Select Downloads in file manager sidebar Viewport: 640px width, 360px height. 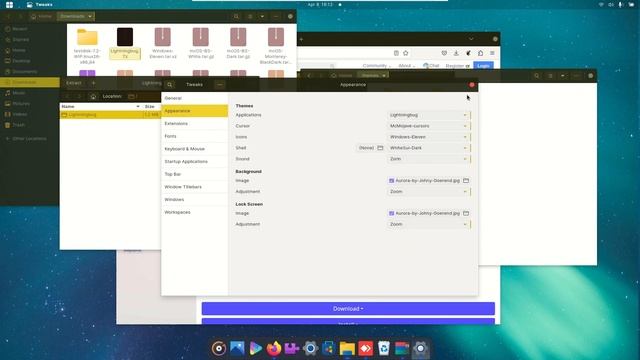30,82
